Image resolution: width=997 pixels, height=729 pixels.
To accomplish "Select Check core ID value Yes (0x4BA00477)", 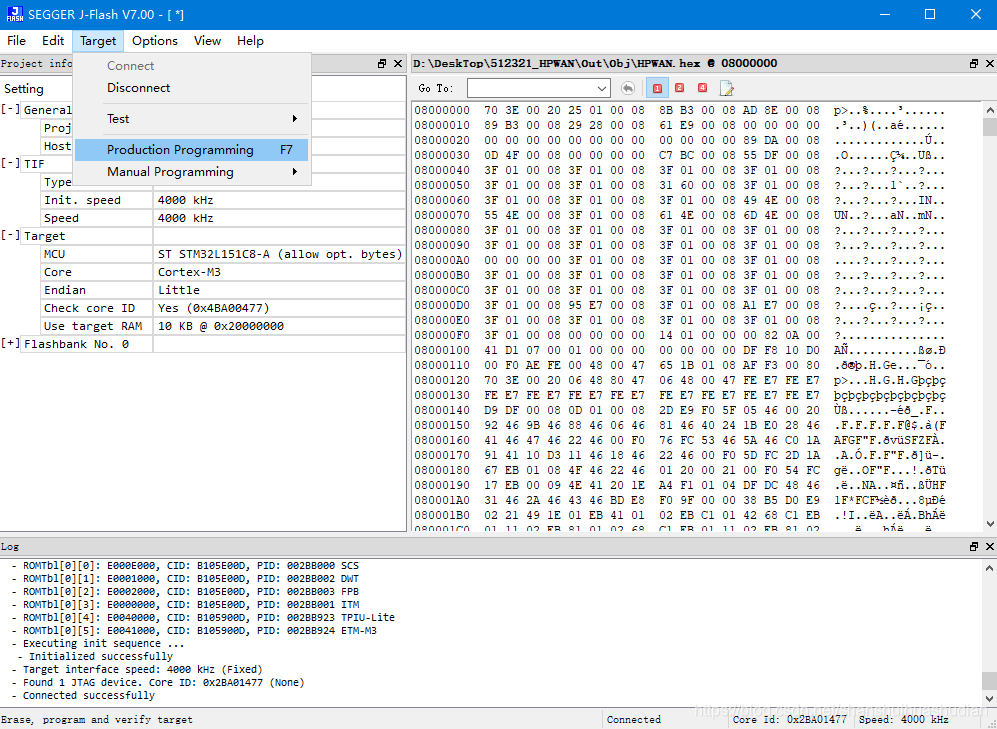I will 280,308.
